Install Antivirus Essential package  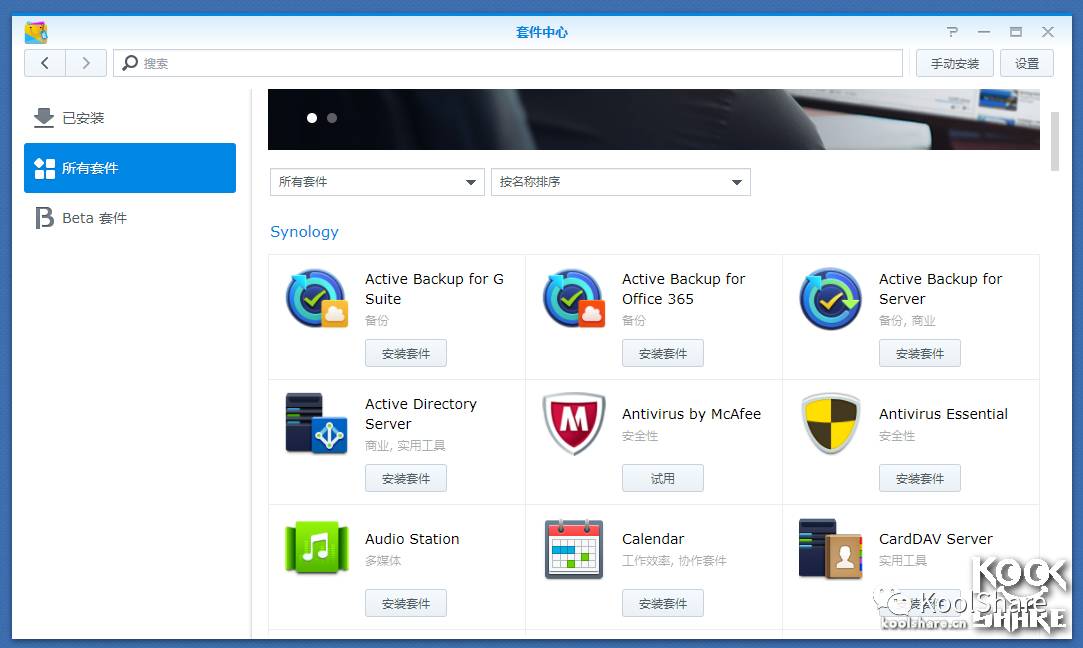click(x=920, y=478)
